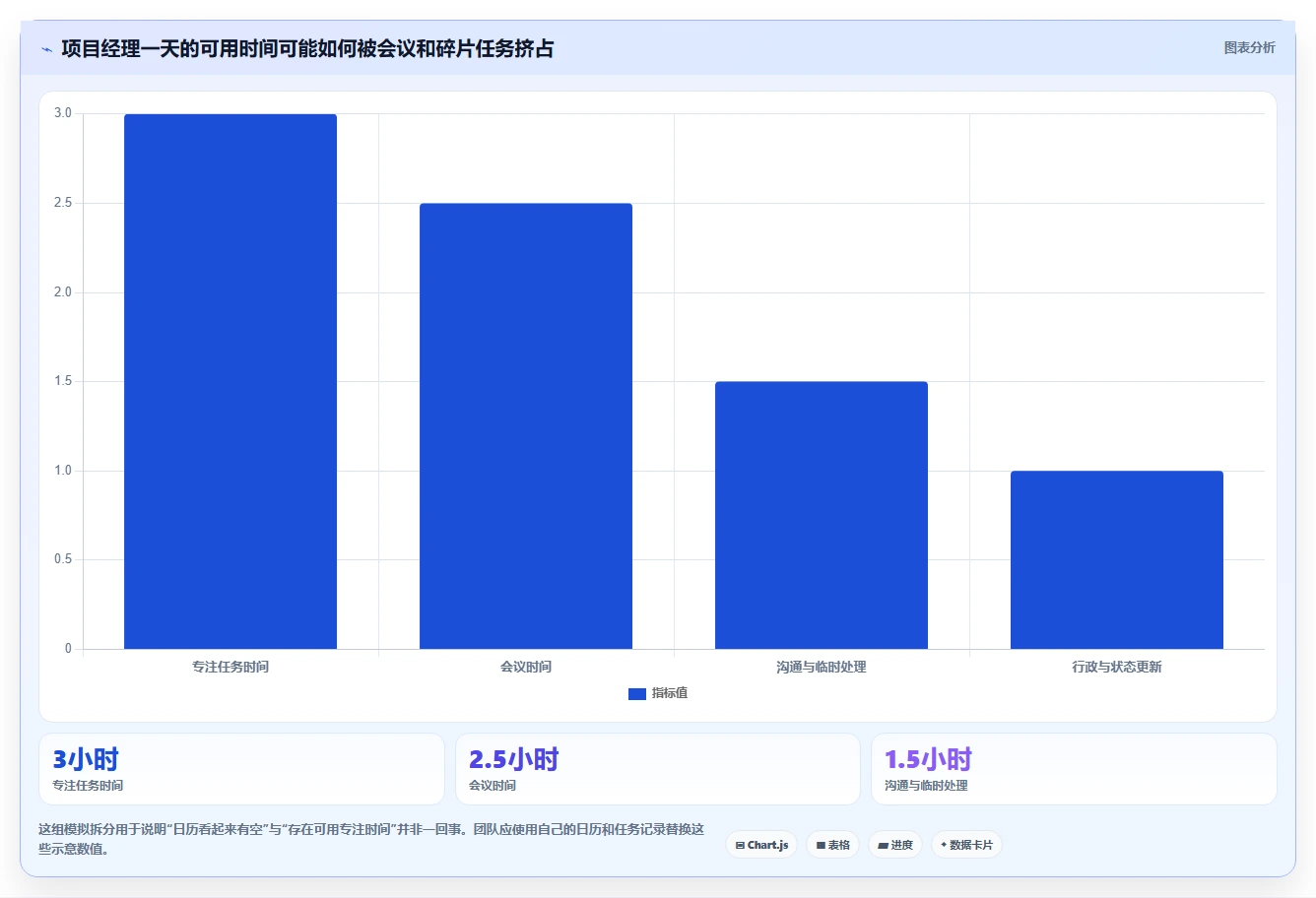
Task: Click the 沟通与临时处理 x-axis label
Action: (822, 667)
